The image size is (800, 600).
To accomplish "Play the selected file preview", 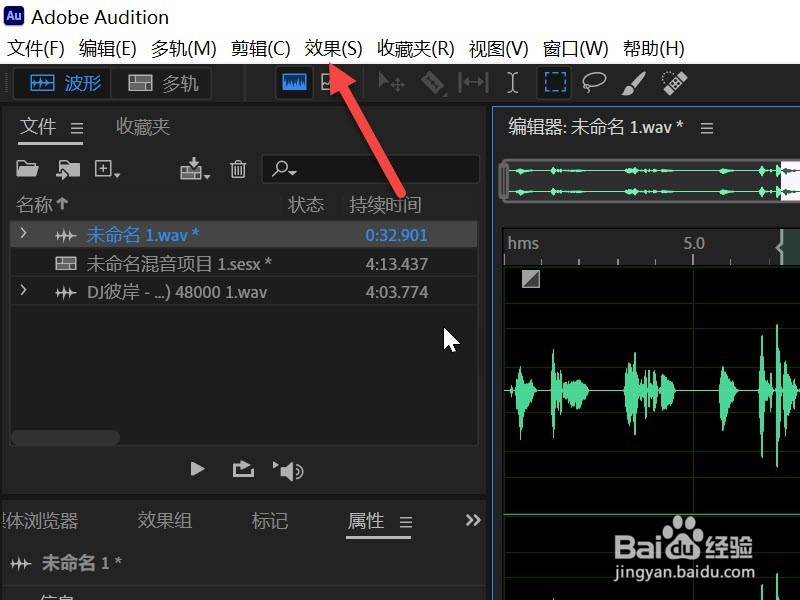I will pos(197,469).
